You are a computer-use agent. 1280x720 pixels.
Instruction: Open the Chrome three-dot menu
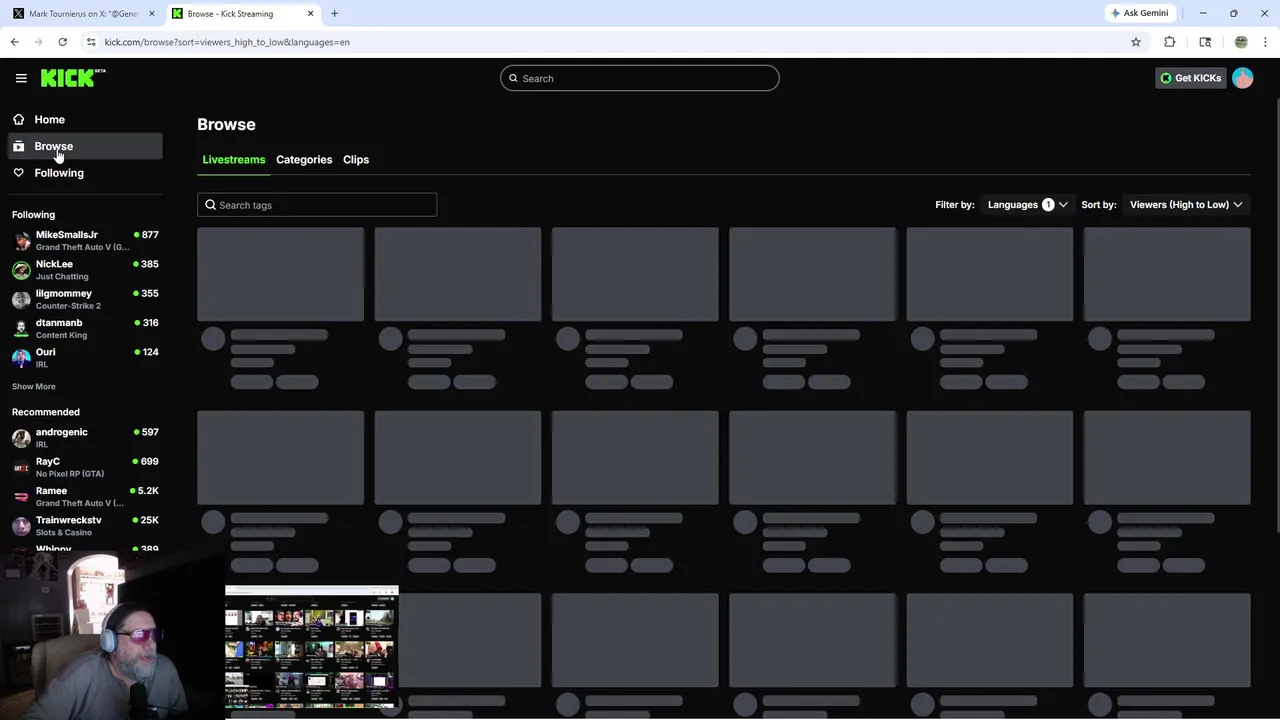(1266, 42)
